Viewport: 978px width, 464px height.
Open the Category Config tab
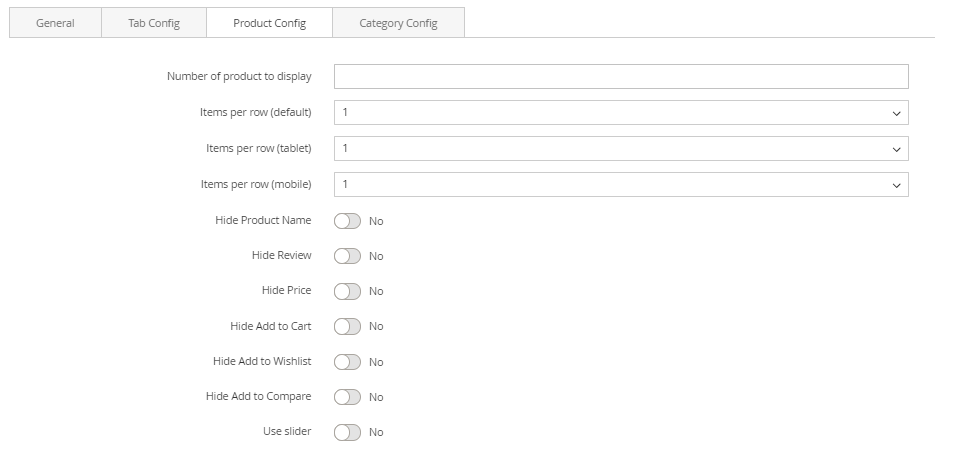tap(398, 23)
